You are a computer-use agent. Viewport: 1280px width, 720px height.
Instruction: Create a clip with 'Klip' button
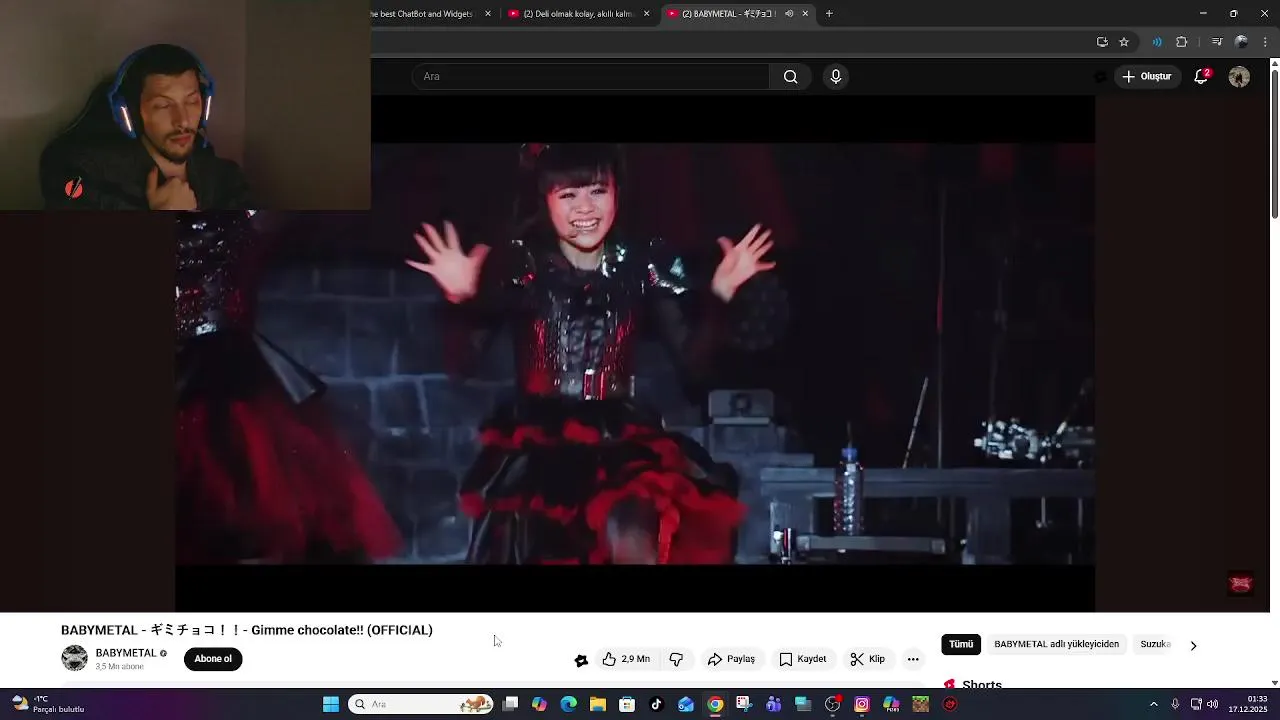[868, 659]
